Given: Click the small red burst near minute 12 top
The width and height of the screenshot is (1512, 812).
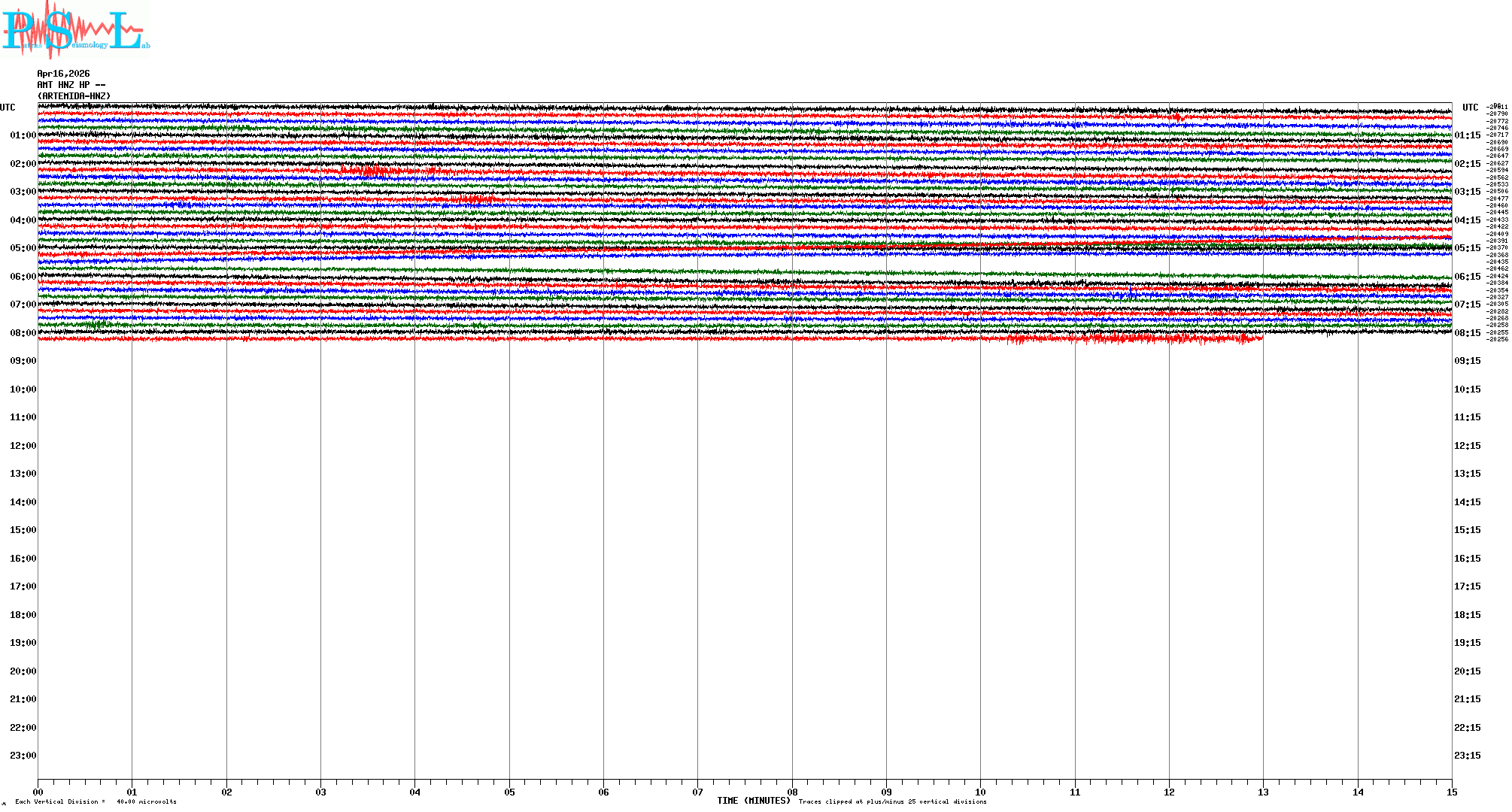Looking at the screenshot, I should point(1179,117).
